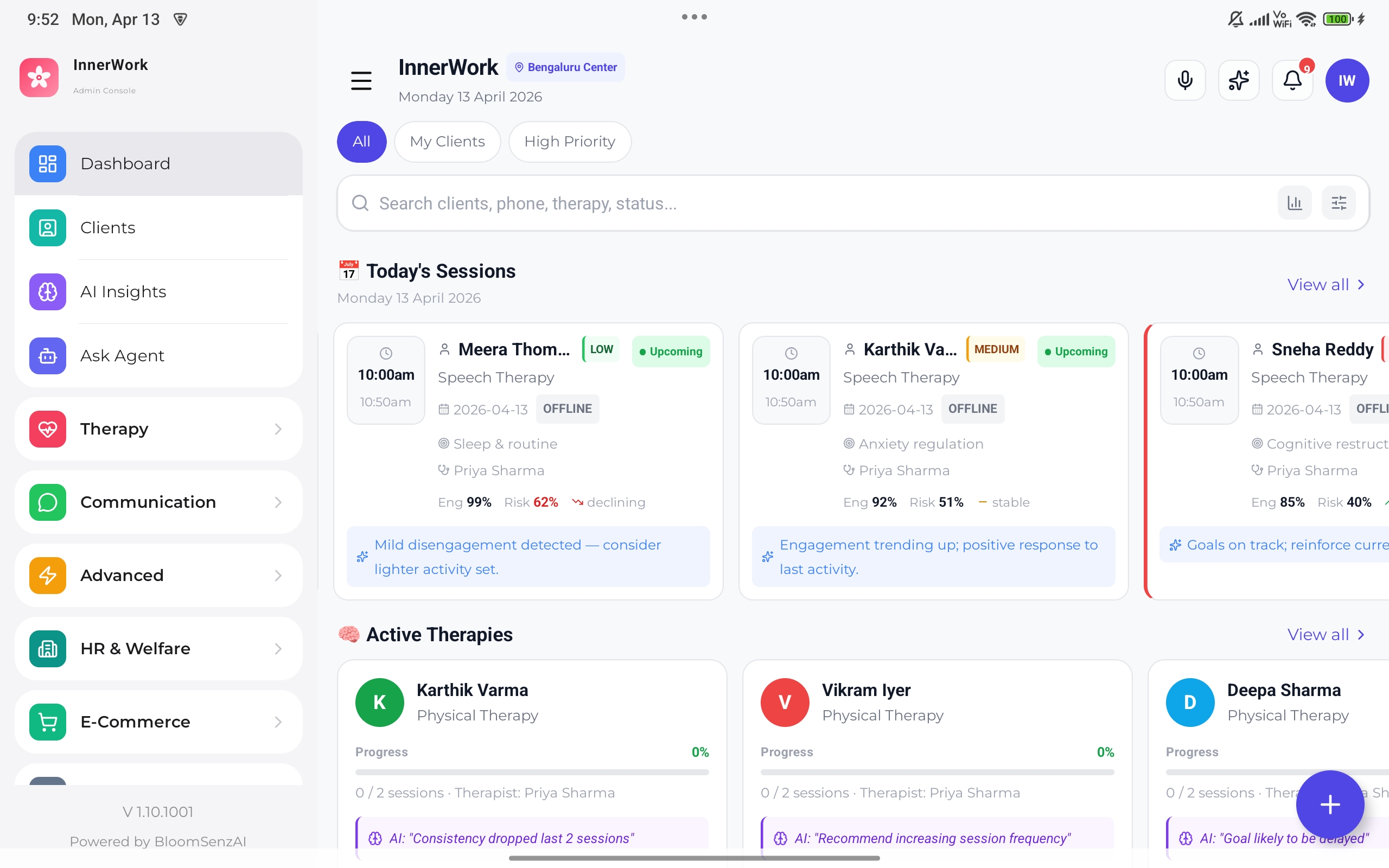
Task: Open the analytics chart icon beside search
Action: (1295, 203)
